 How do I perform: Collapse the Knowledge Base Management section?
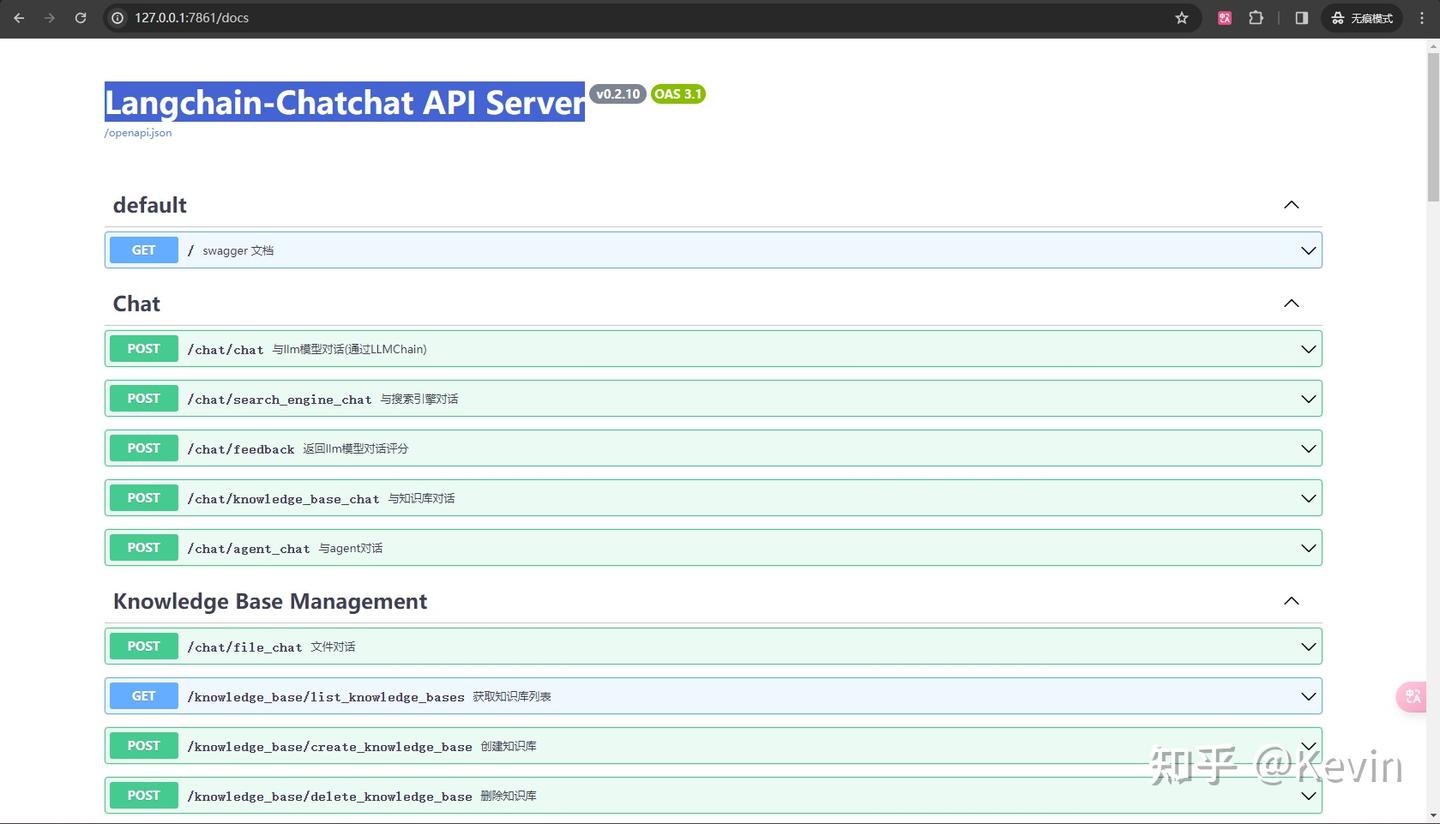pos(1291,601)
